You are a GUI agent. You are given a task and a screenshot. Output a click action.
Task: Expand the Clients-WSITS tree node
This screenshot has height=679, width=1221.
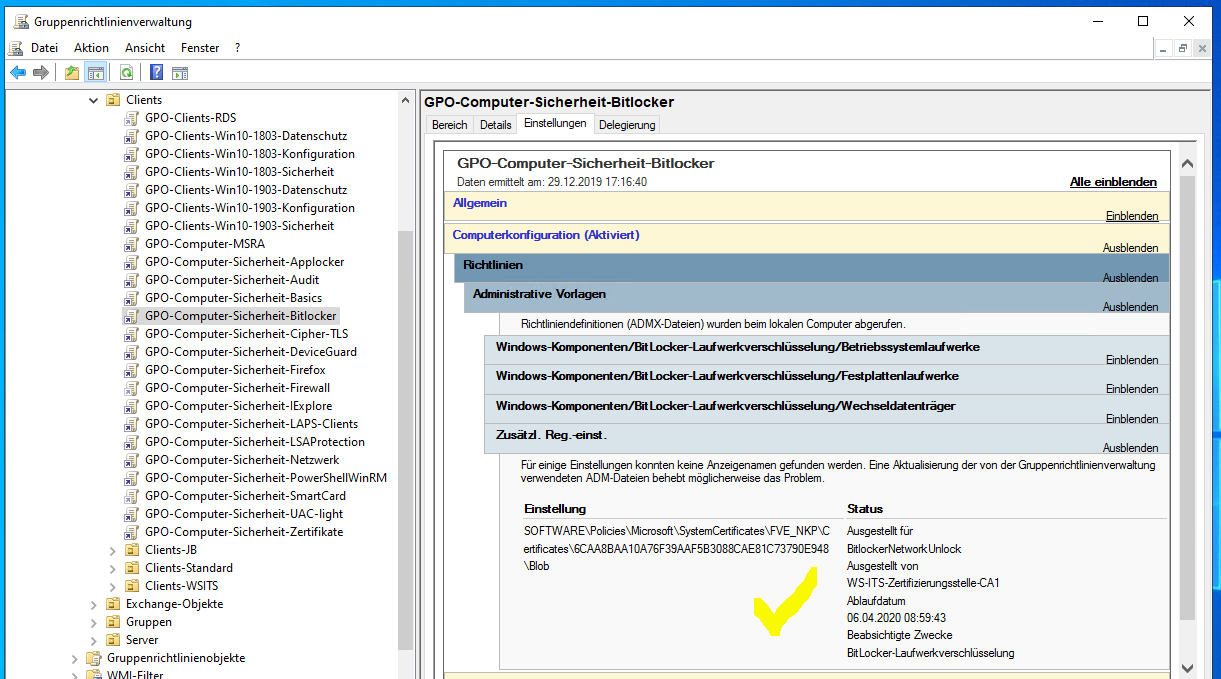click(x=112, y=586)
